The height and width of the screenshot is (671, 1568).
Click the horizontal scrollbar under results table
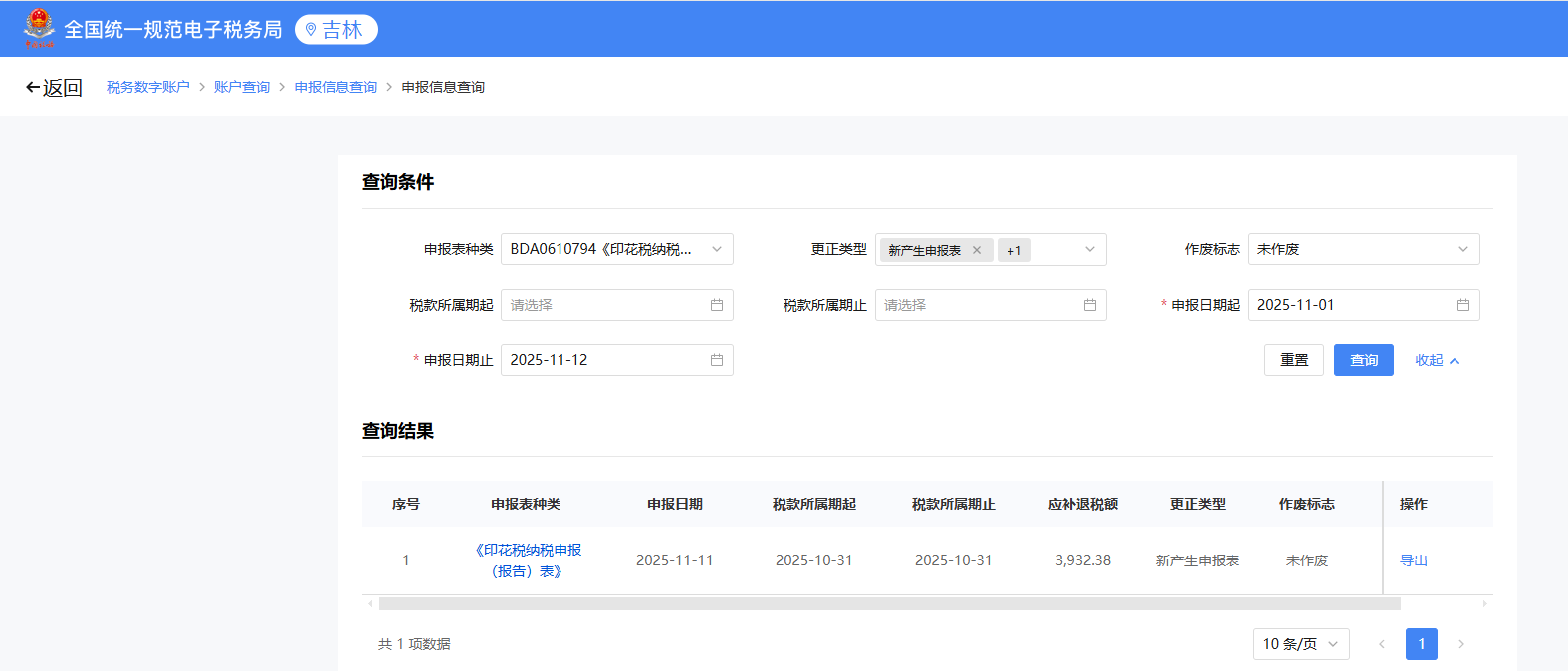point(889,604)
